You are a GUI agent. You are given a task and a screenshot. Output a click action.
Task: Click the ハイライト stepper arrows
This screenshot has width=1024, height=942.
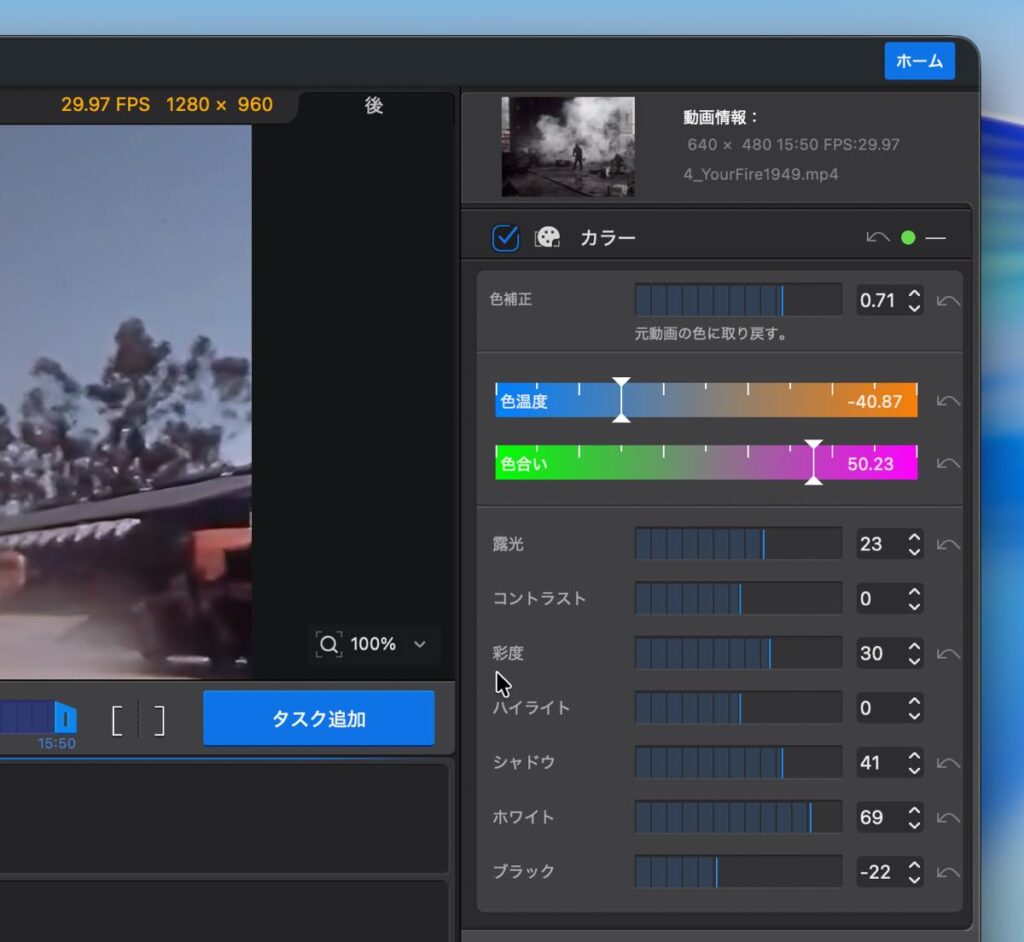coord(914,708)
